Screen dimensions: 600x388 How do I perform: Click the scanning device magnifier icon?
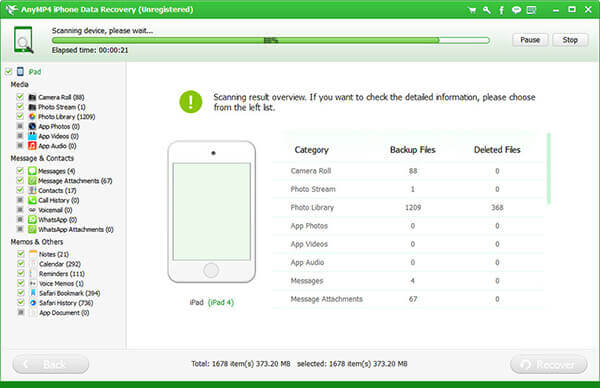pyautogui.click(x=23, y=39)
